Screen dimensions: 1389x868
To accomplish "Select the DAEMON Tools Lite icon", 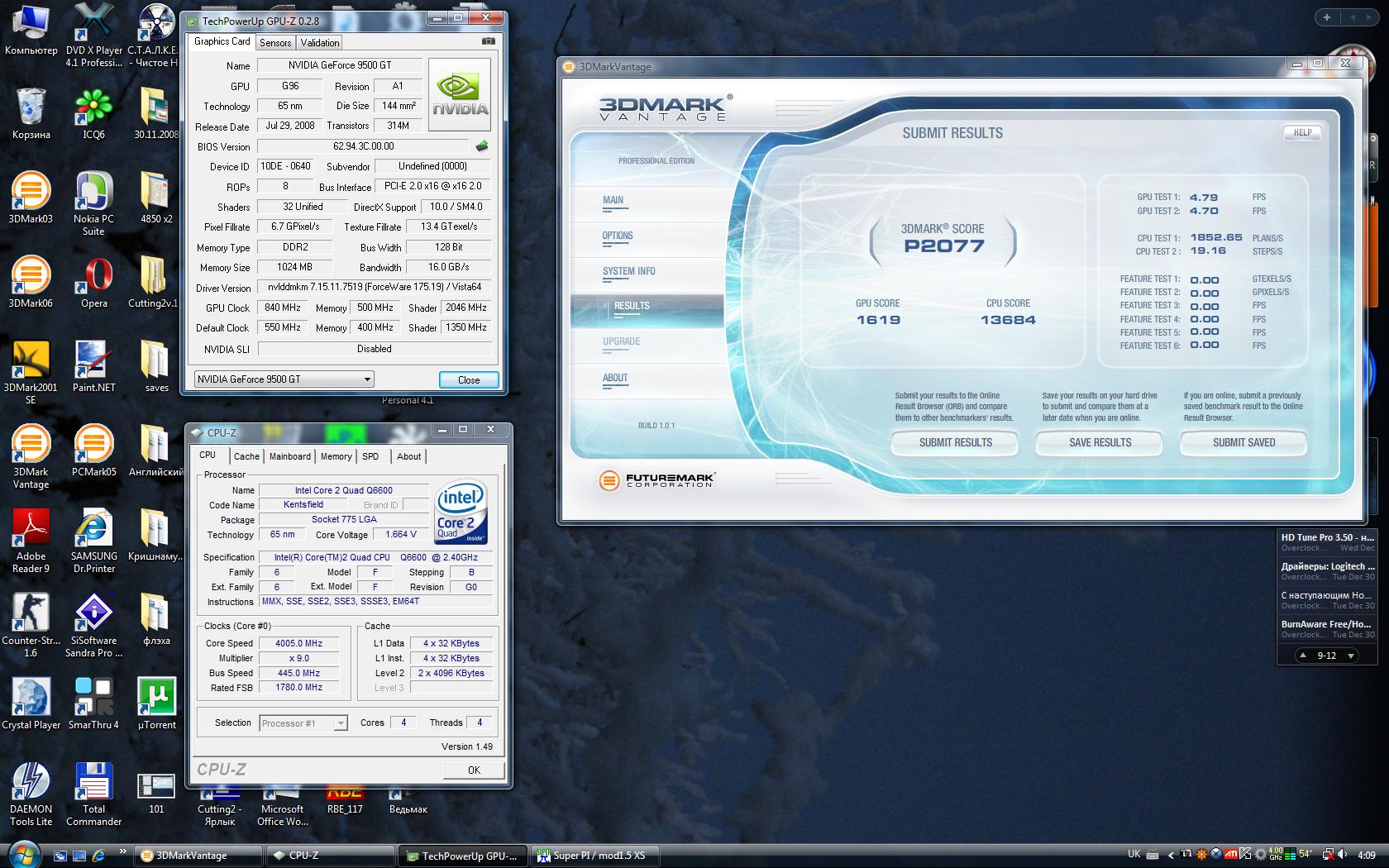I will [x=31, y=793].
